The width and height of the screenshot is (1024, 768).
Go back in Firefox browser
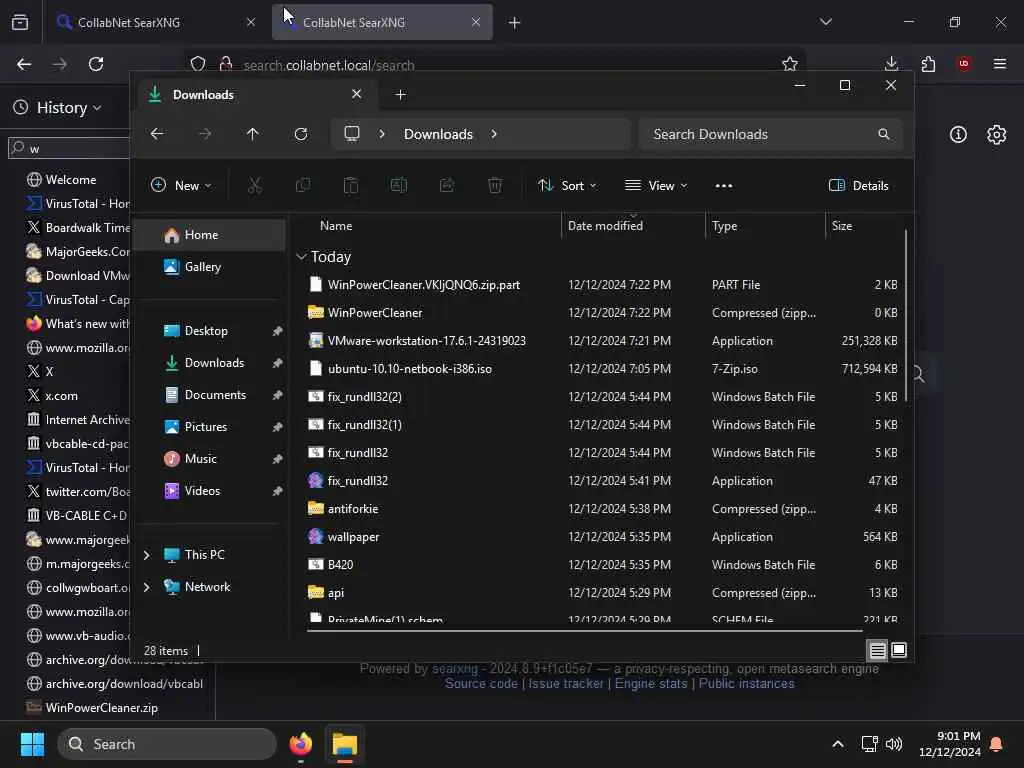[24, 64]
